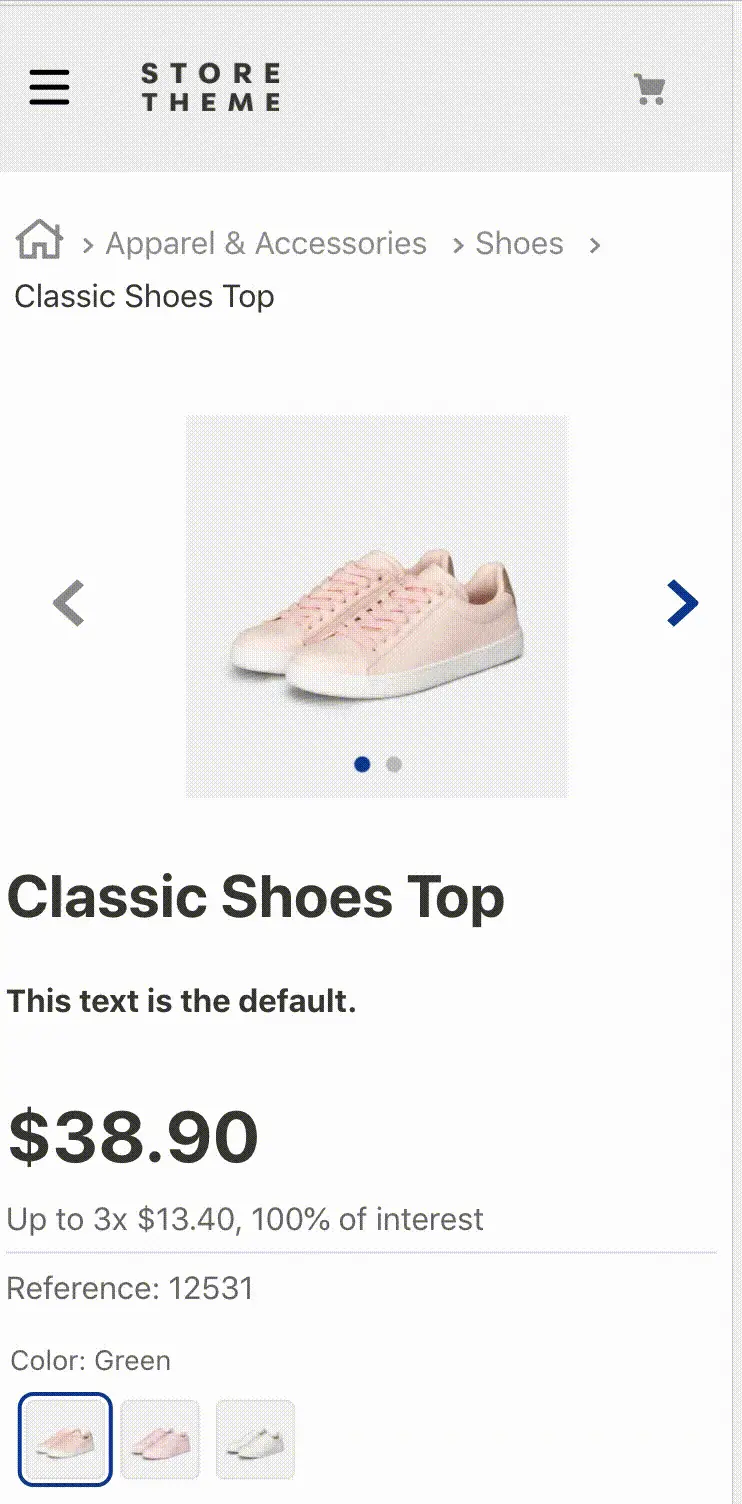Go to home via breadcrumb house icon
742x1504 pixels.
39,241
